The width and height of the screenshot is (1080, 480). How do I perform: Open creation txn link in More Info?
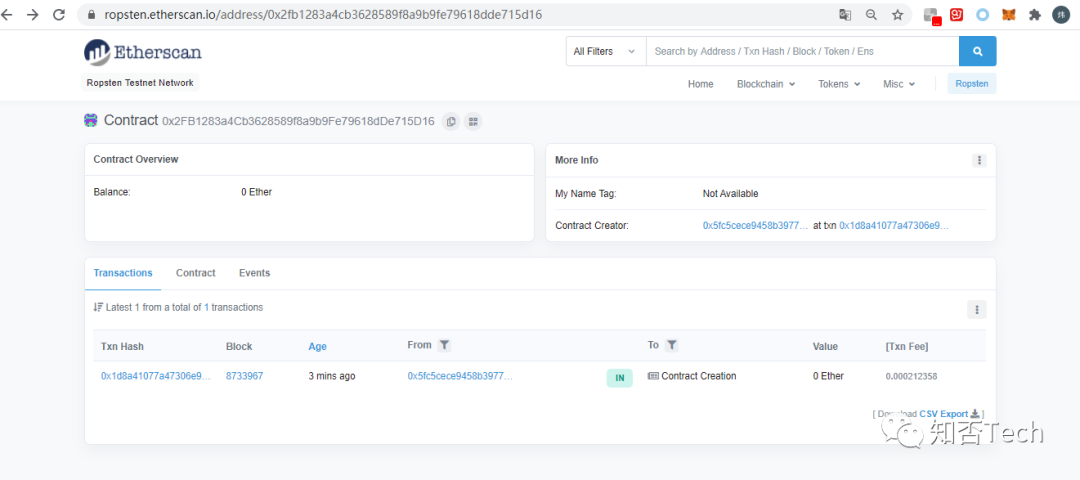894,226
